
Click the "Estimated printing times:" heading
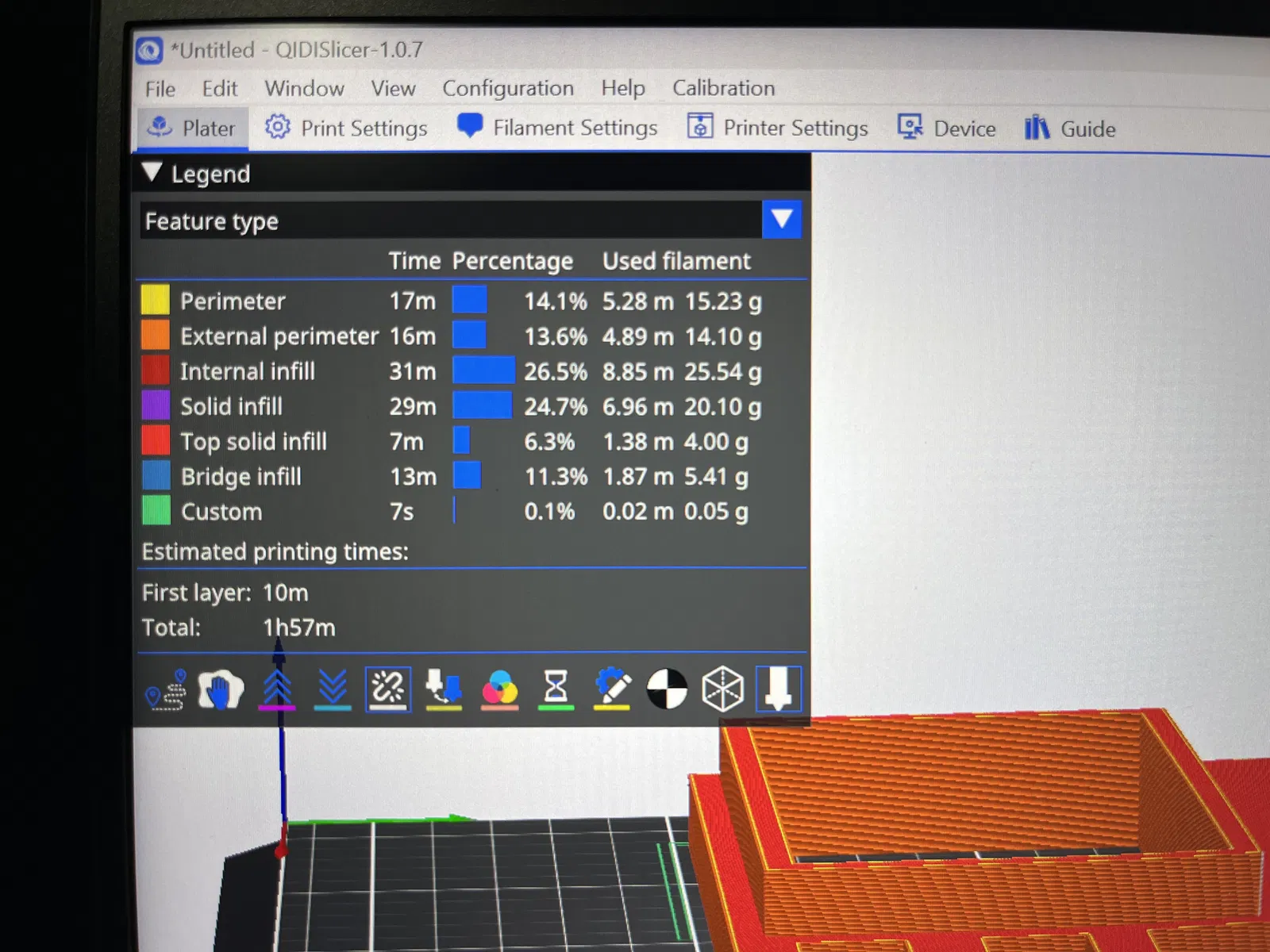coord(275,551)
